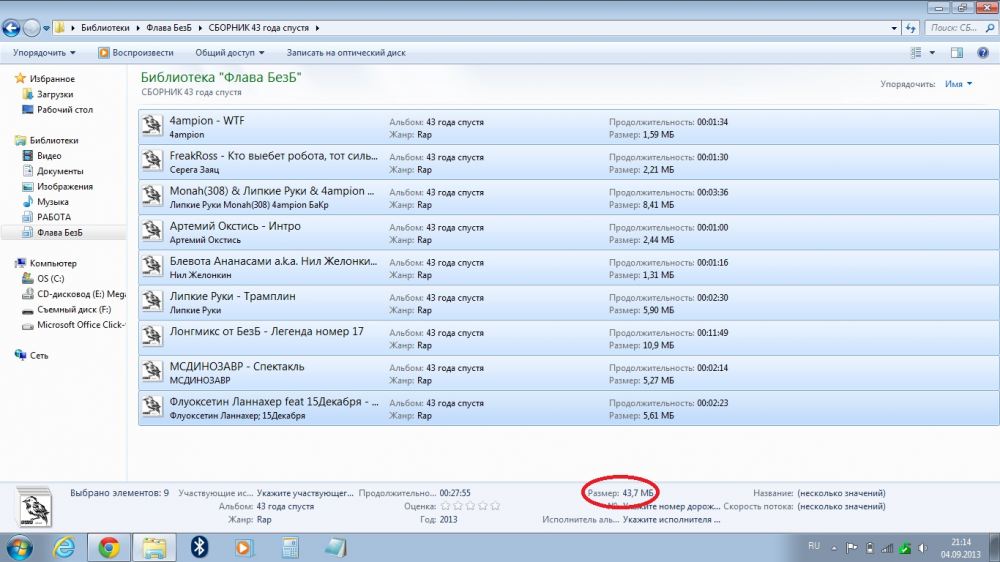1000x562 pixels.
Task: Choose Записать на оптический диск
Action: (x=346, y=53)
